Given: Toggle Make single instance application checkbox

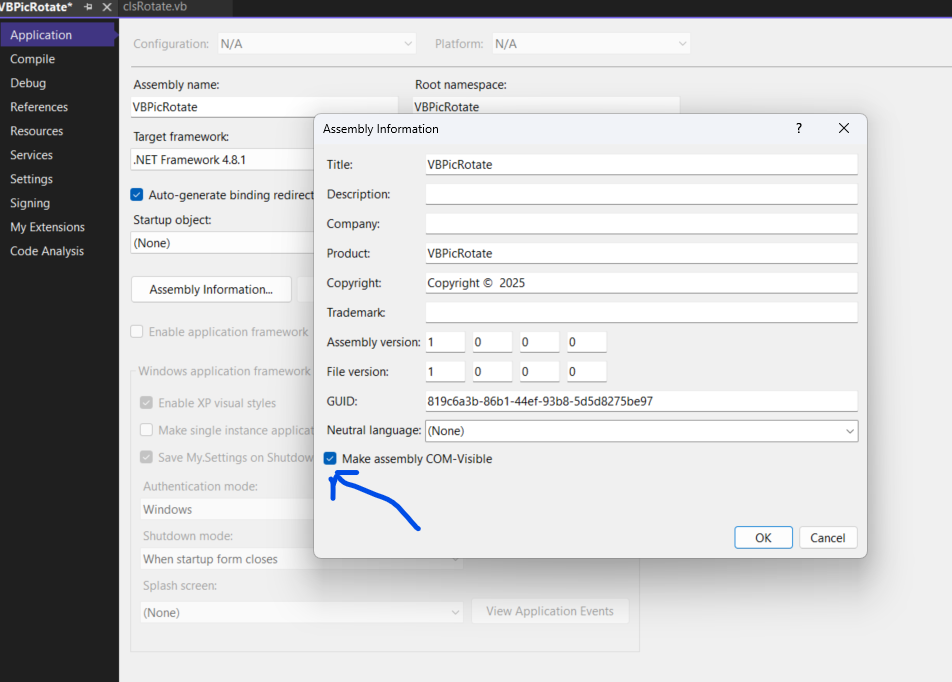Looking at the screenshot, I should click(146, 430).
